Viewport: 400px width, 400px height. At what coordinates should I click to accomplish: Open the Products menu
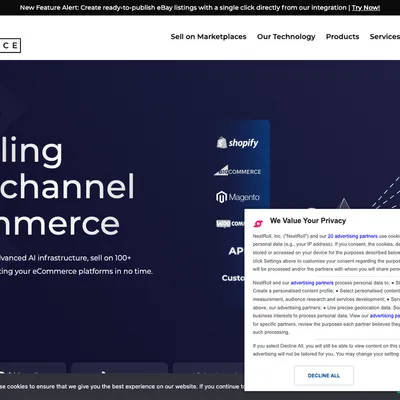[342, 37]
